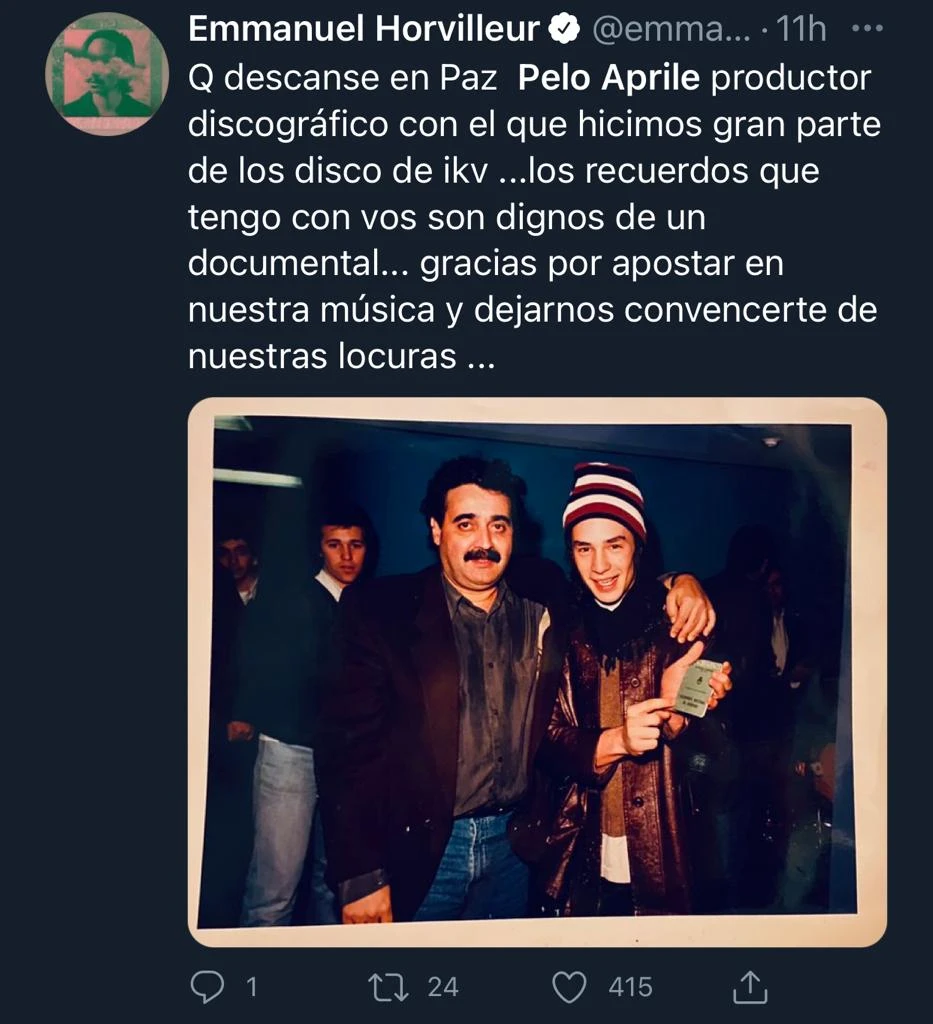This screenshot has height=1024, width=933.
Task: Open the 11h timestamp link
Action: click(x=801, y=29)
